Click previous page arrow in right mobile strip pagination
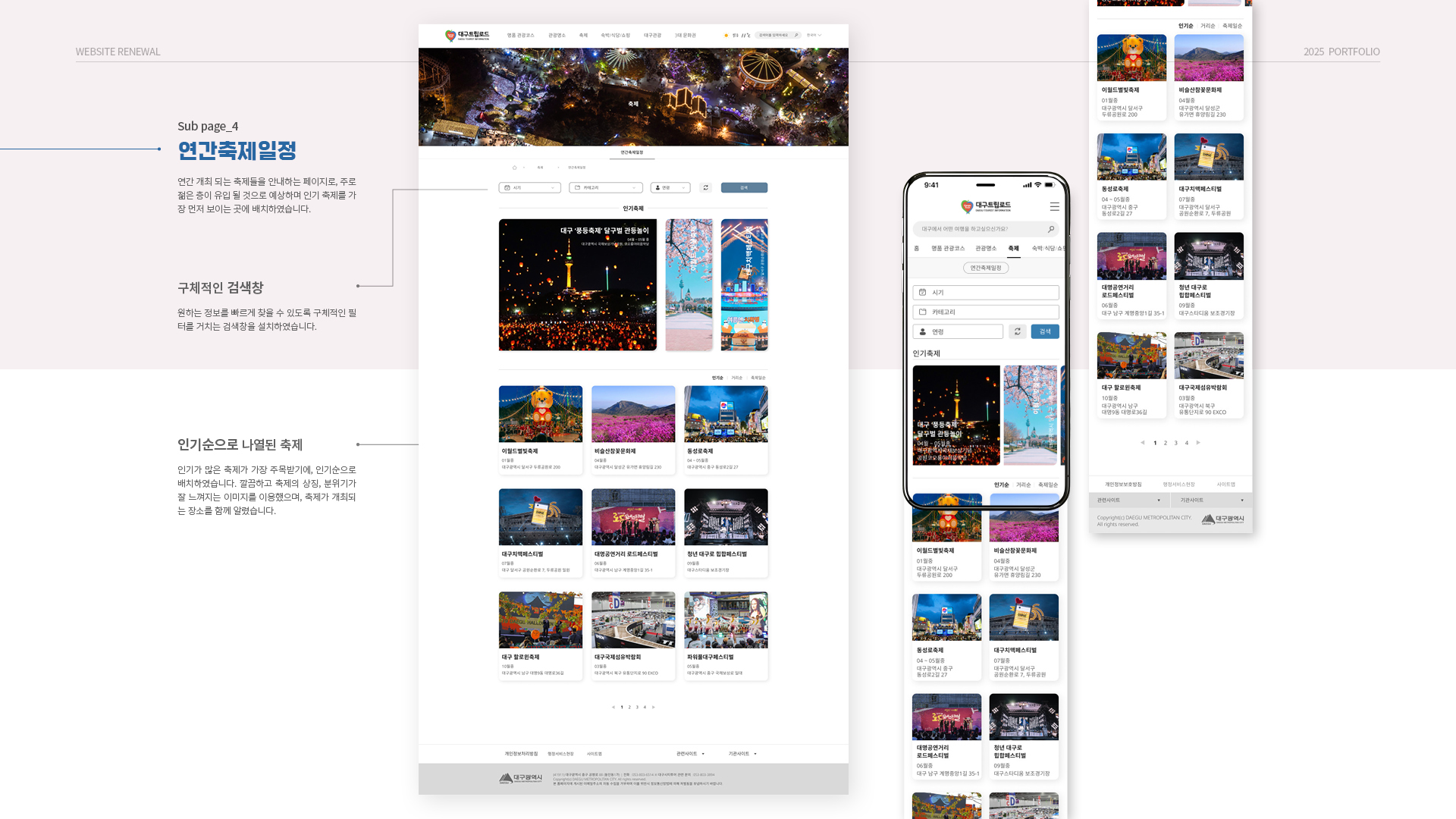Viewport: 1456px width, 819px height. pyautogui.click(x=1142, y=443)
